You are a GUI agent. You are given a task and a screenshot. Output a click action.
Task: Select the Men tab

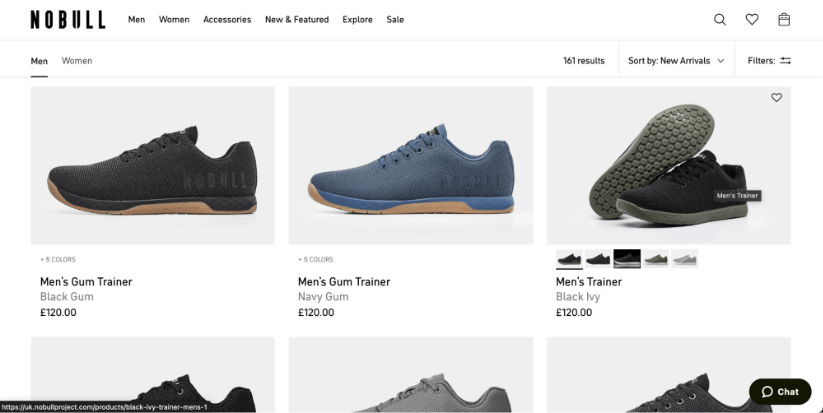(x=39, y=61)
